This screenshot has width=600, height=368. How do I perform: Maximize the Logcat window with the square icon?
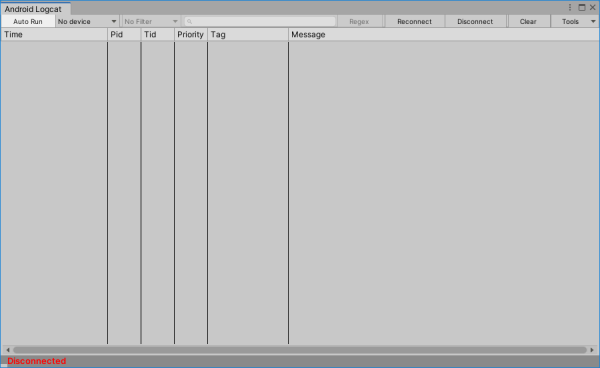click(582, 8)
